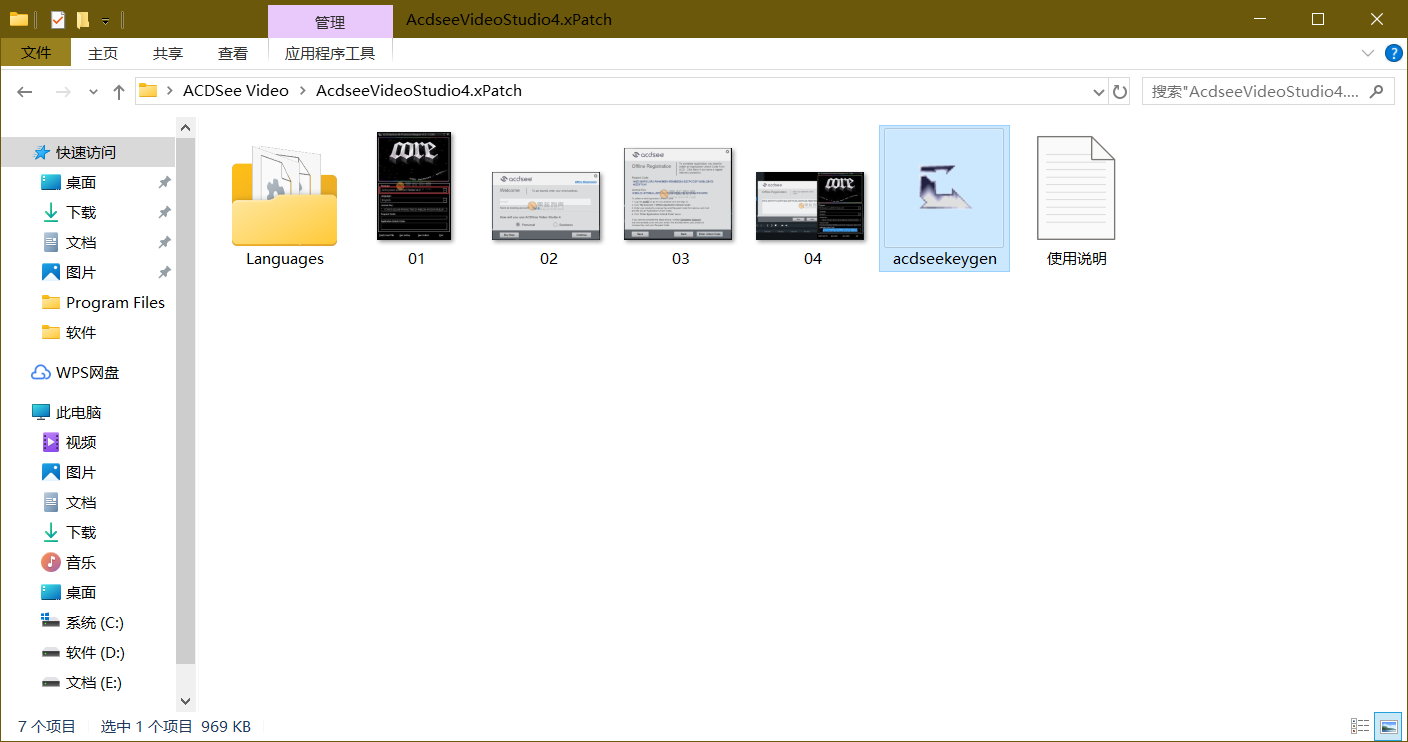This screenshot has height=742, width=1408.
Task: Open the Help question mark icon
Action: pos(1393,53)
